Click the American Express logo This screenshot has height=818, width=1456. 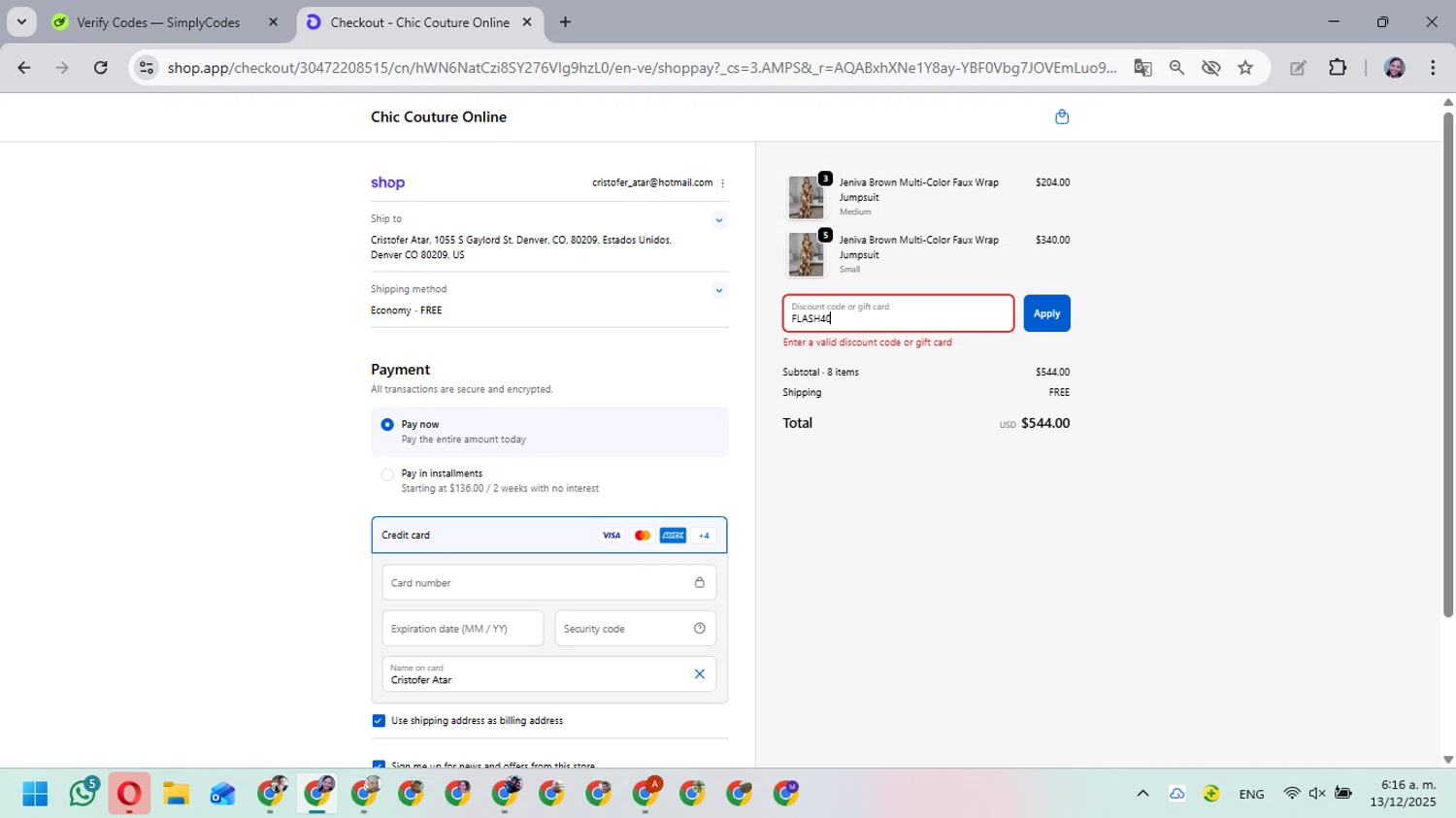click(x=673, y=536)
